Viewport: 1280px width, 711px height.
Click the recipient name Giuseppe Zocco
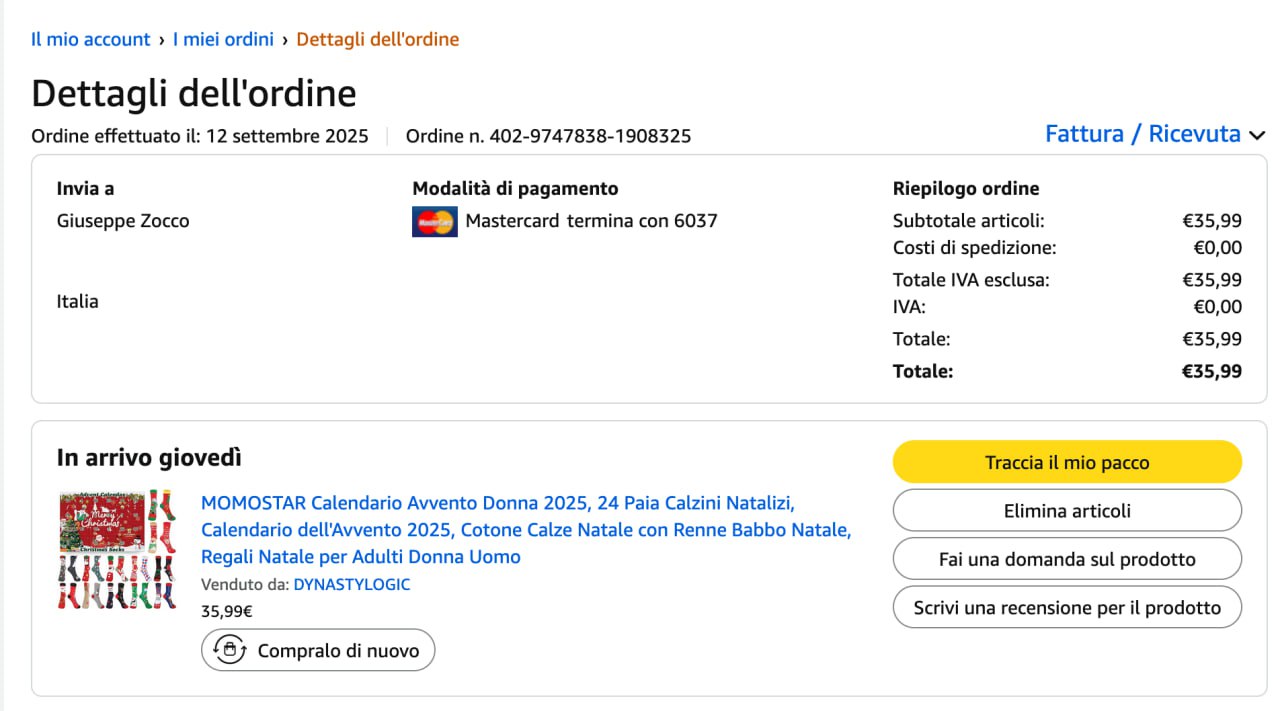point(123,221)
